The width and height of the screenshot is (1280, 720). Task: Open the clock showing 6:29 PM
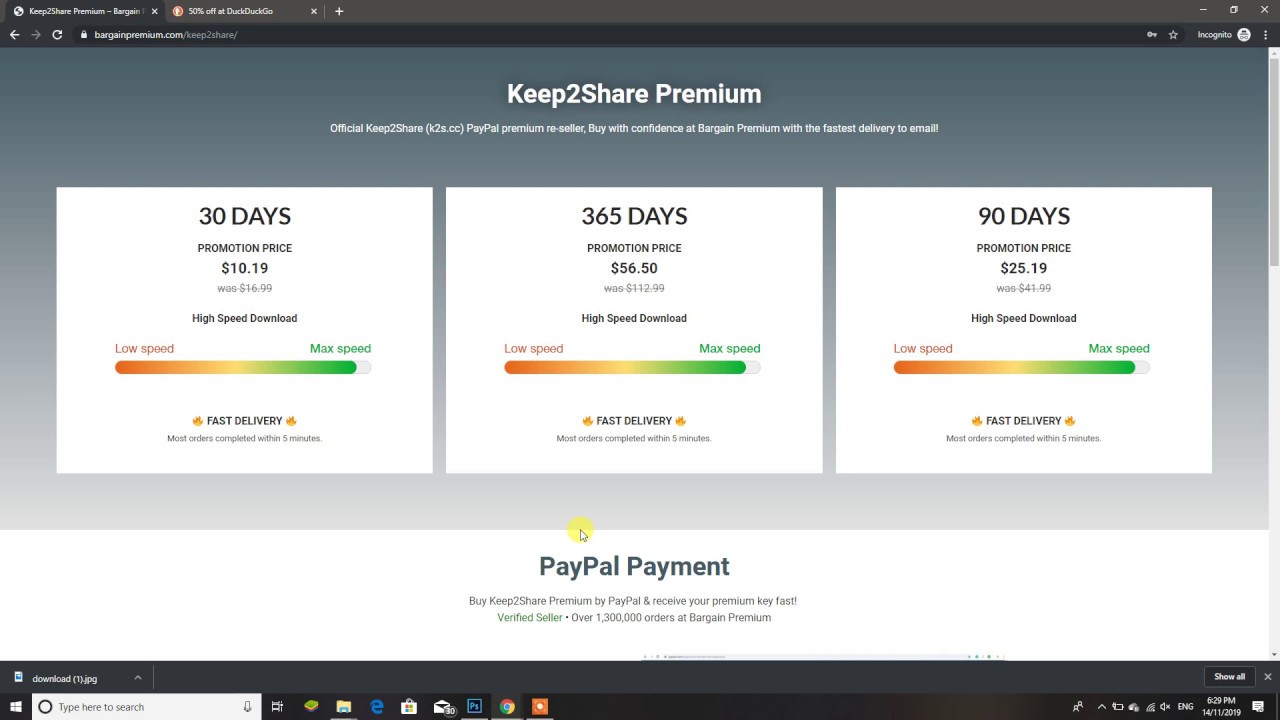coord(1222,707)
